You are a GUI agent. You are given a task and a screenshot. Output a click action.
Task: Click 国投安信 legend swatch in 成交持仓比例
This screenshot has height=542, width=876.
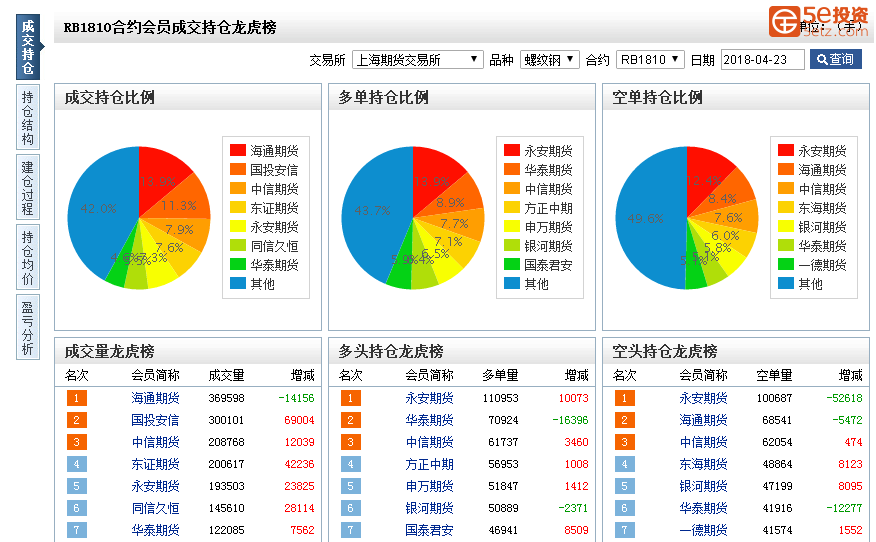coord(238,169)
